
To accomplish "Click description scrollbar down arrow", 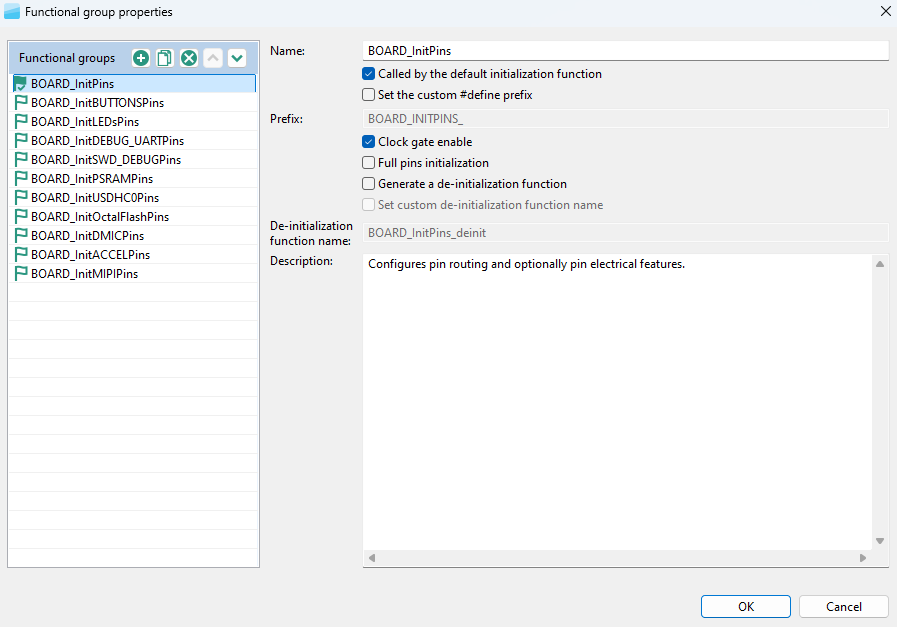I will [880, 541].
